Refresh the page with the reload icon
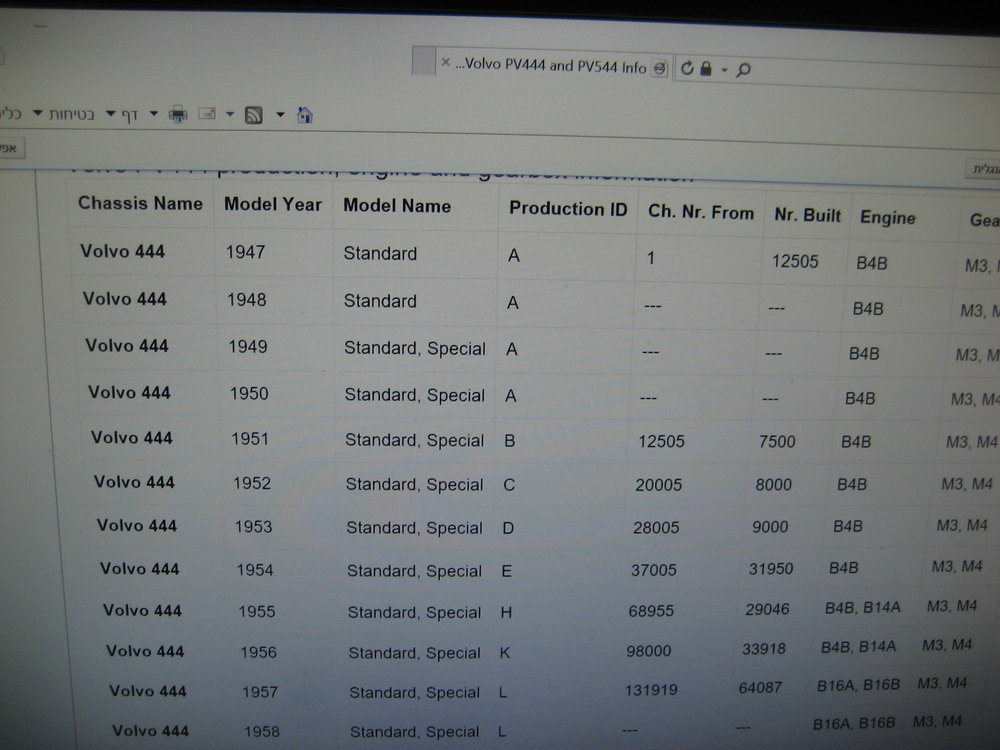1000x750 pixels. point(687,68)
